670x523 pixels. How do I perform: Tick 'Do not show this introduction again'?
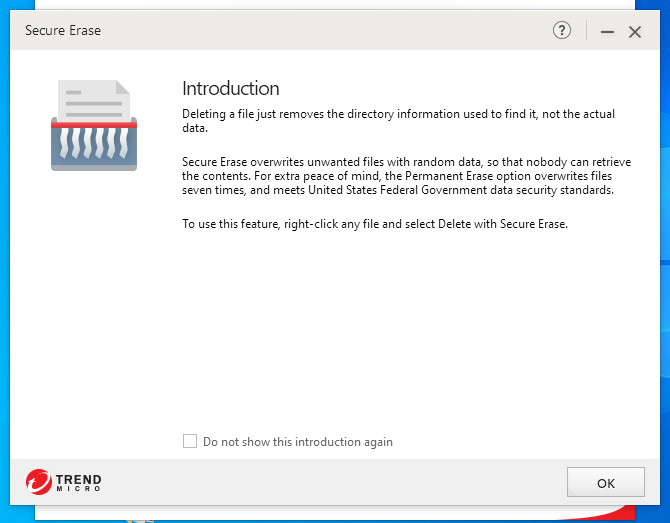point(190,441)
